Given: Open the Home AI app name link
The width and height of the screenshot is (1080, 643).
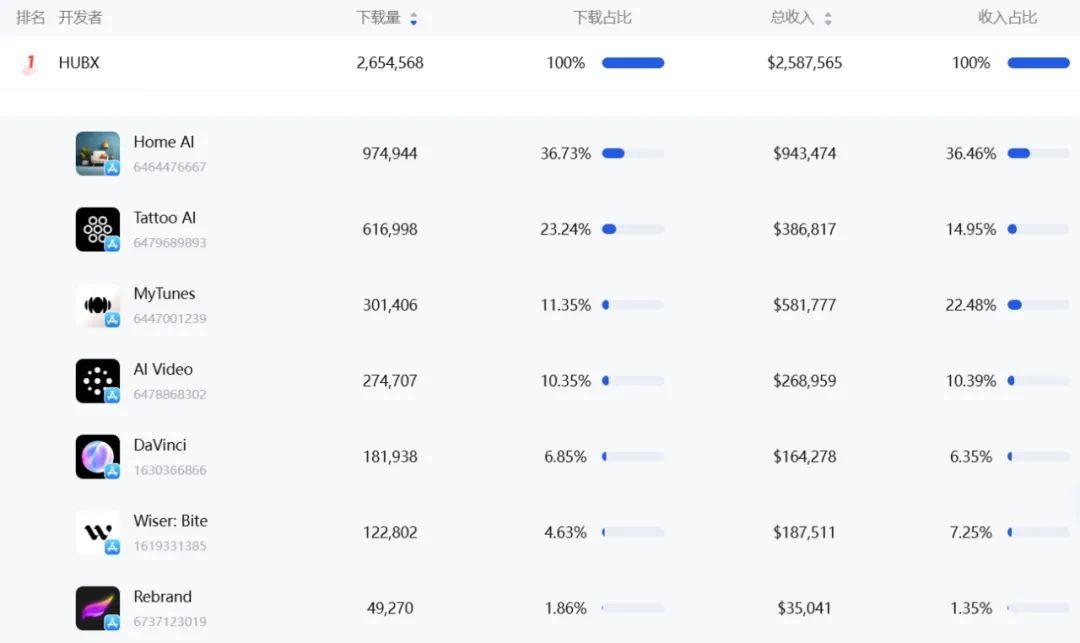Looking at the screenshot, I should coord(164,142).
